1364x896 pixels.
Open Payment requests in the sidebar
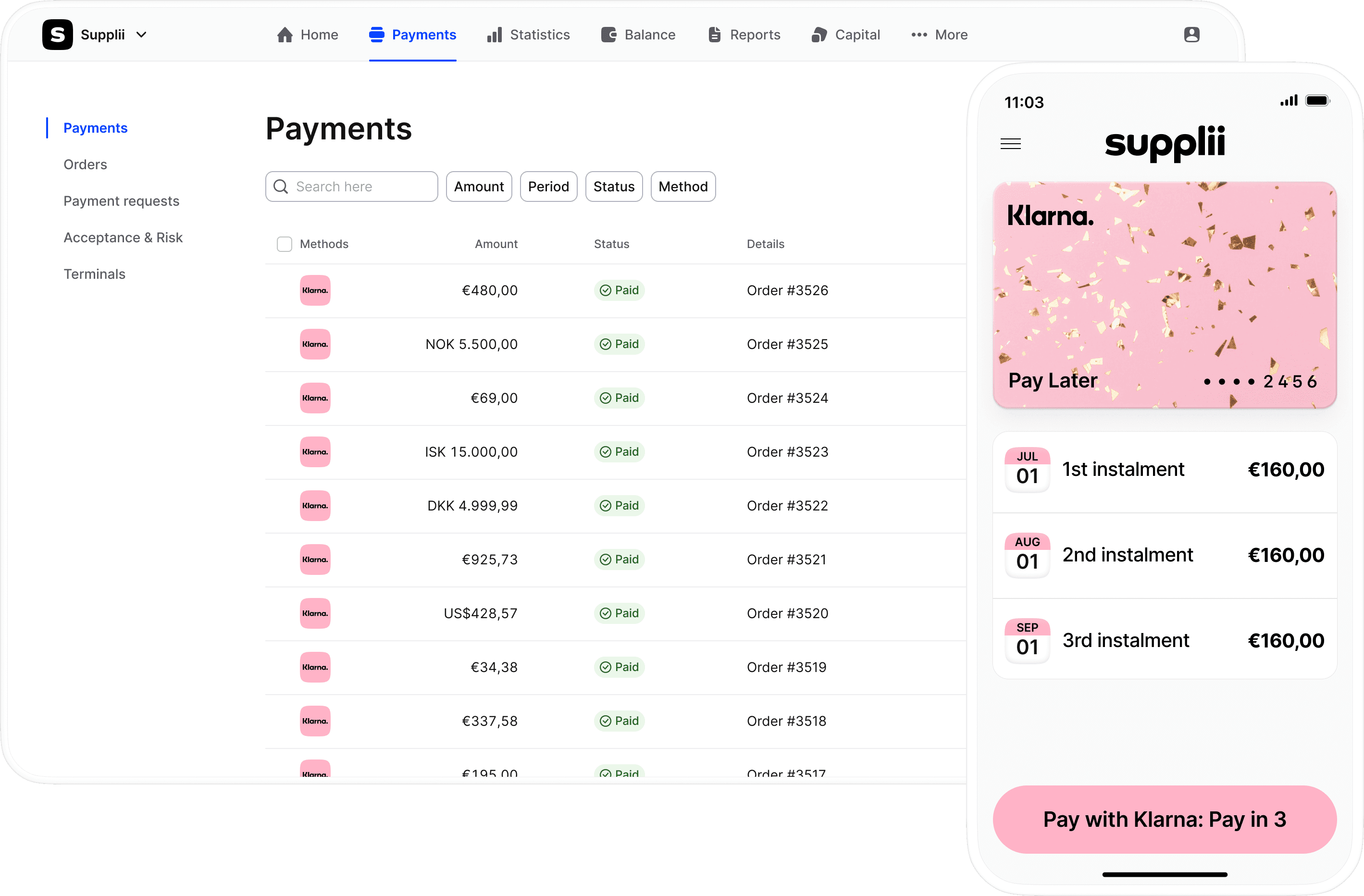point(122,201)
